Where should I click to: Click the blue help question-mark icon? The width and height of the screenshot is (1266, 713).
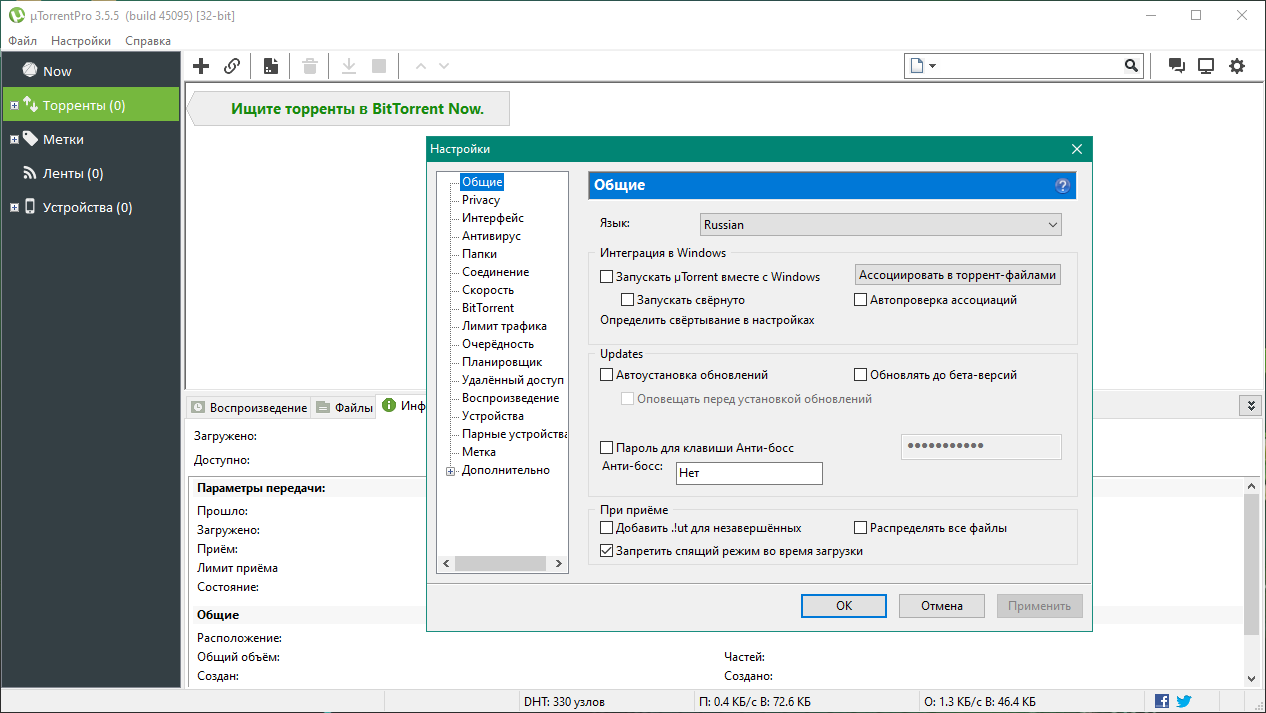(1062, 185)
